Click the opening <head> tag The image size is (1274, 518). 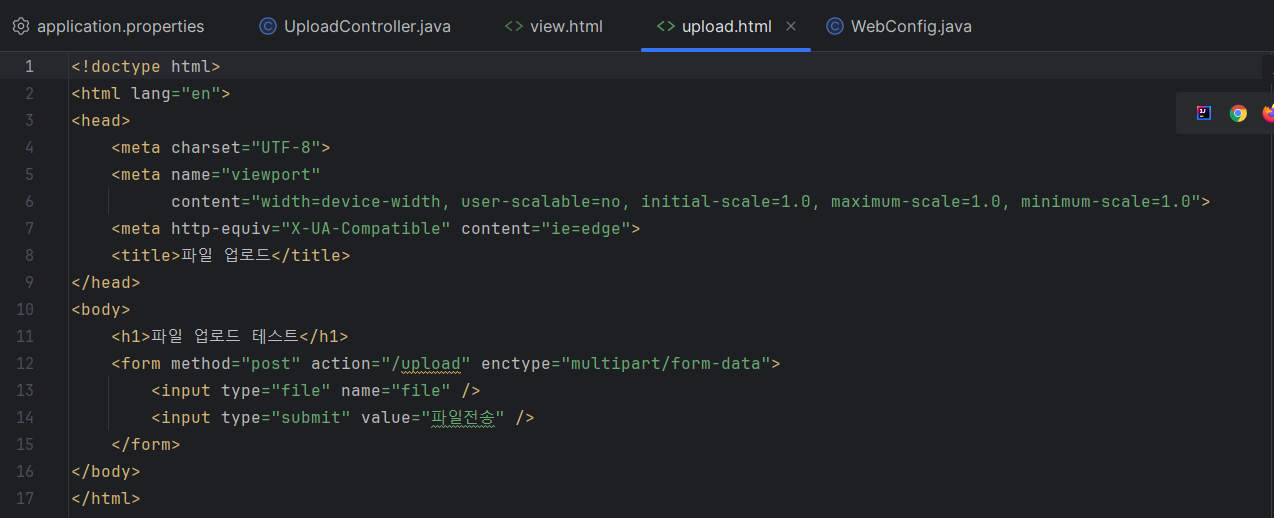[x=101, y=120]
